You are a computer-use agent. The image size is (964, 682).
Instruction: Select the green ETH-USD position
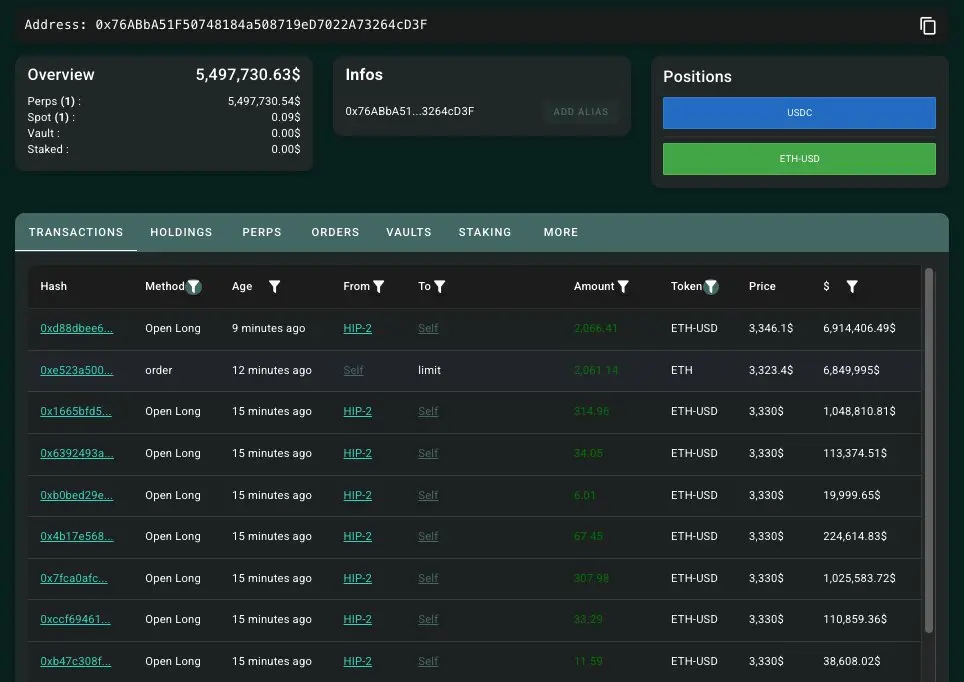coord(799,159)
